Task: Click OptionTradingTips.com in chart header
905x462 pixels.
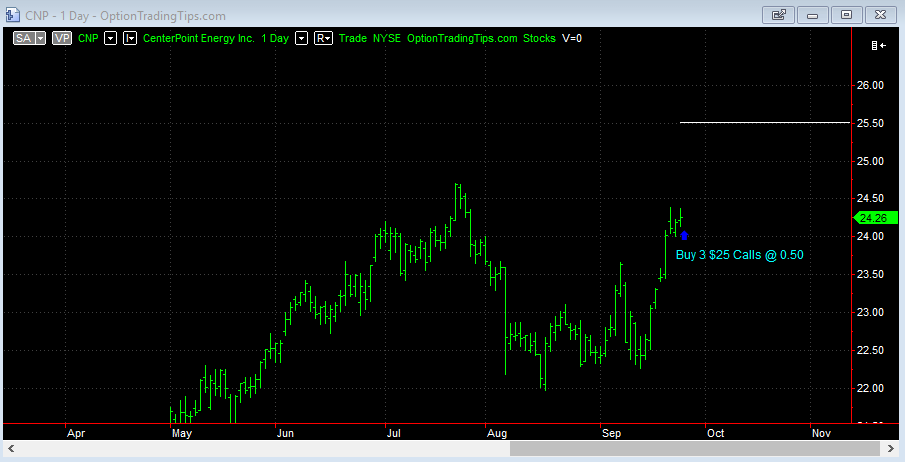Action: click(462, 38)
